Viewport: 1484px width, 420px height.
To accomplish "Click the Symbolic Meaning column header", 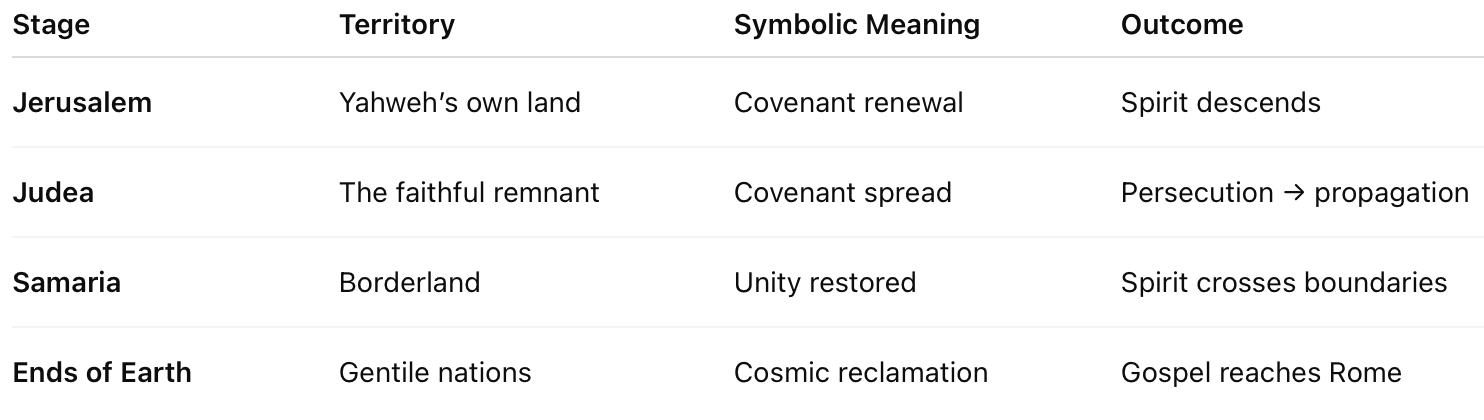I will (856, 25).
